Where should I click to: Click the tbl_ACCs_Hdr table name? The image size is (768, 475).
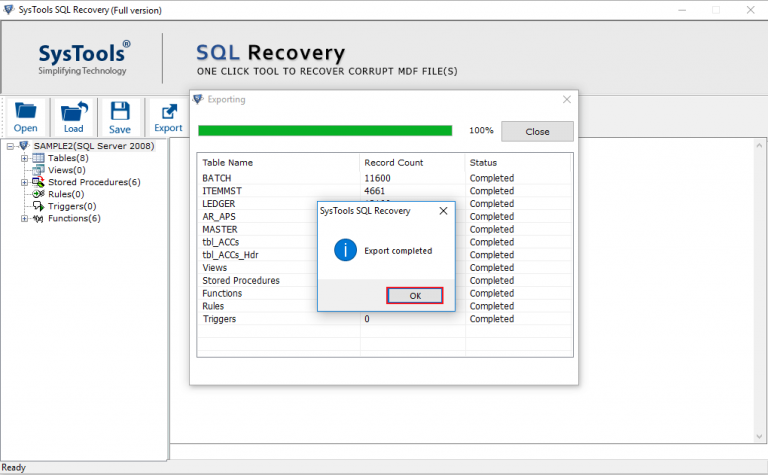(x=230, y=255)
